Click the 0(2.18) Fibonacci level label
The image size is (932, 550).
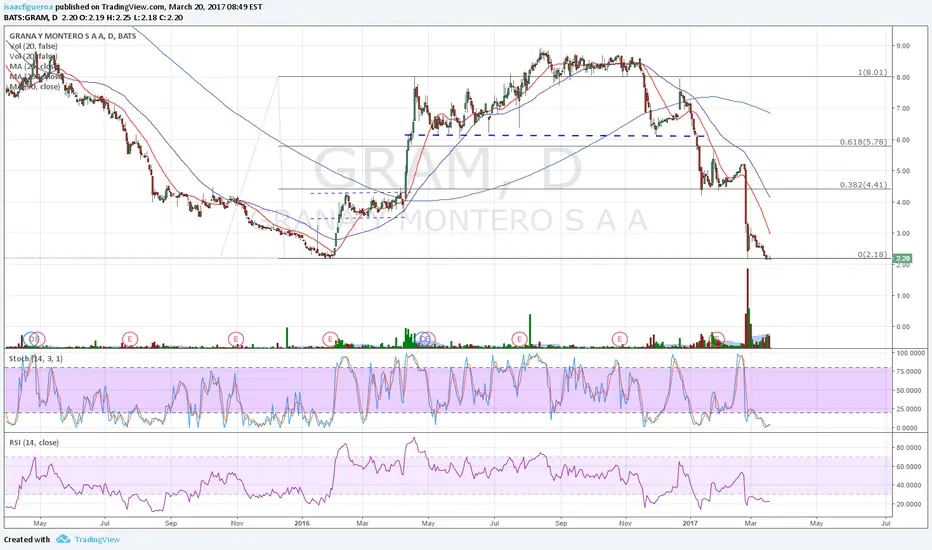tap(872, 254)
